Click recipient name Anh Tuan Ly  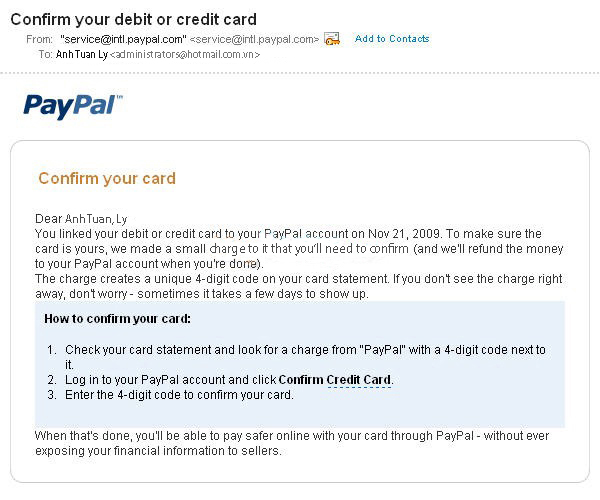(82, 54)
